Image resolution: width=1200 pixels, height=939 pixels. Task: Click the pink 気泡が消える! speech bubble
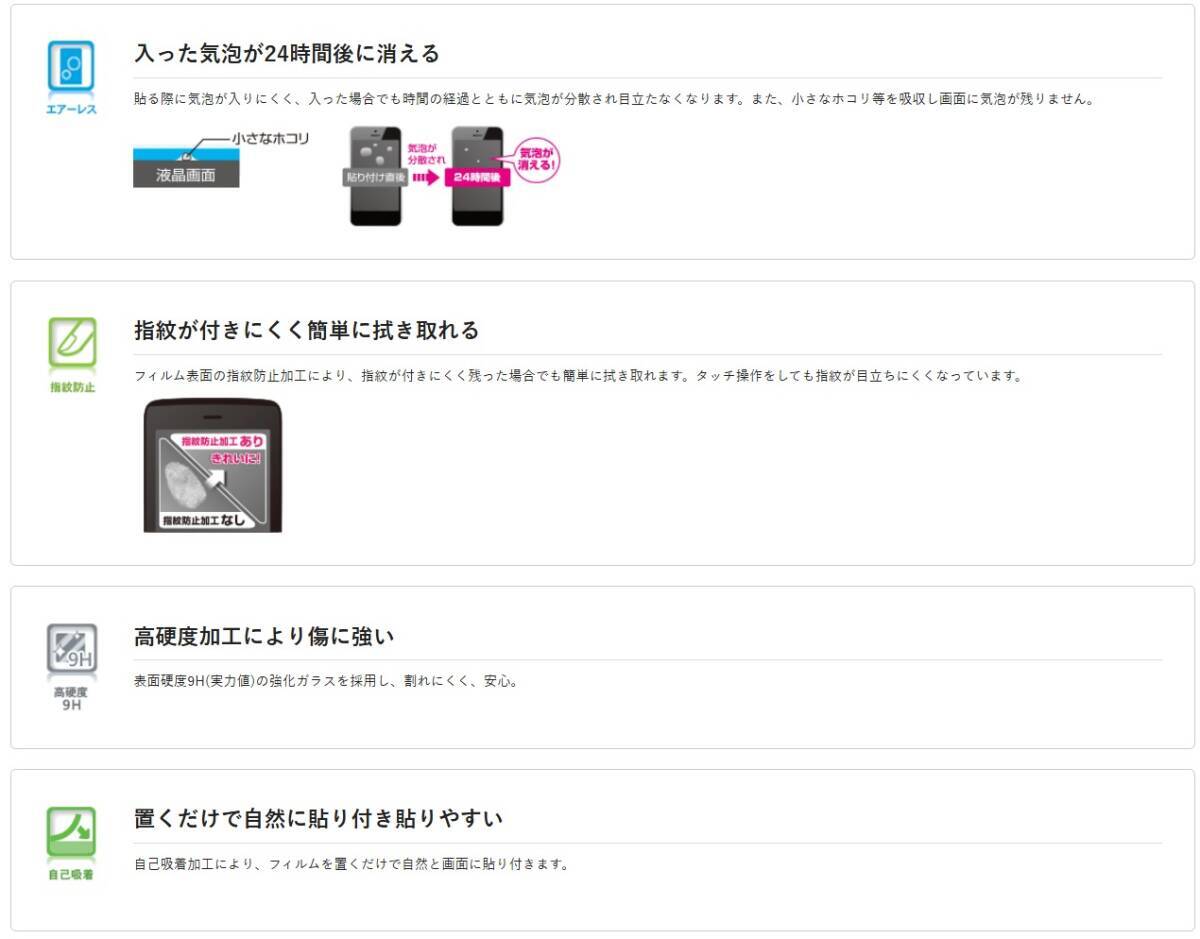[x=537, y=160]
